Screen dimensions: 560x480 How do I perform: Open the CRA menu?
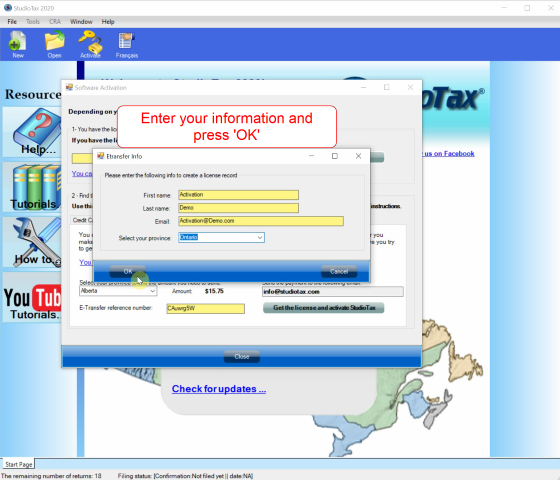pyautogui.click(x=55, y=22)
